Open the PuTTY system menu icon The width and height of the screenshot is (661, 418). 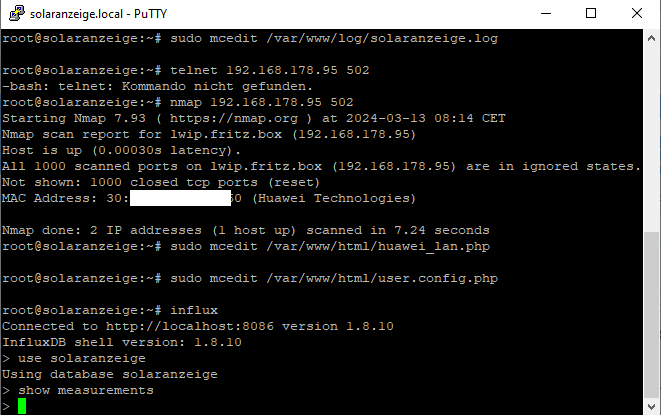point(12,13)
